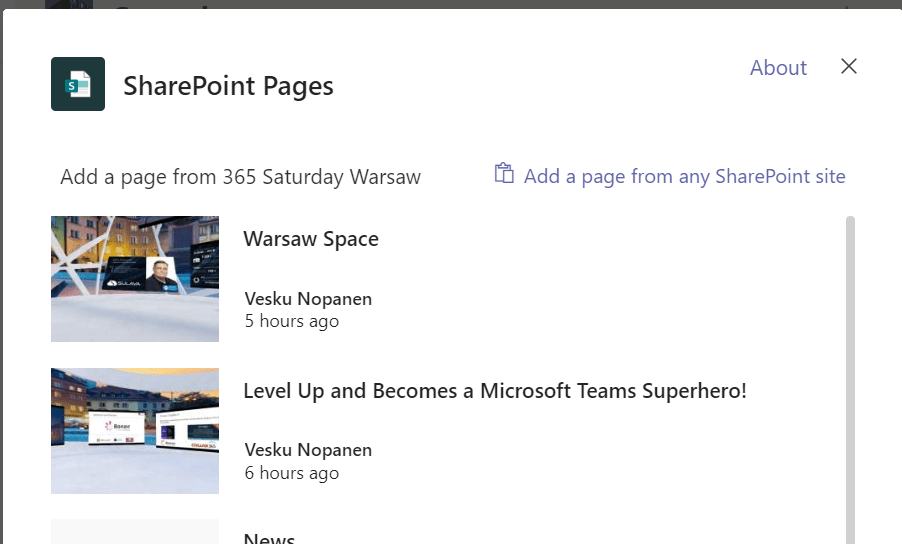
Task: Open the About link
Action: pyautogui.click(x=778, y=68)
